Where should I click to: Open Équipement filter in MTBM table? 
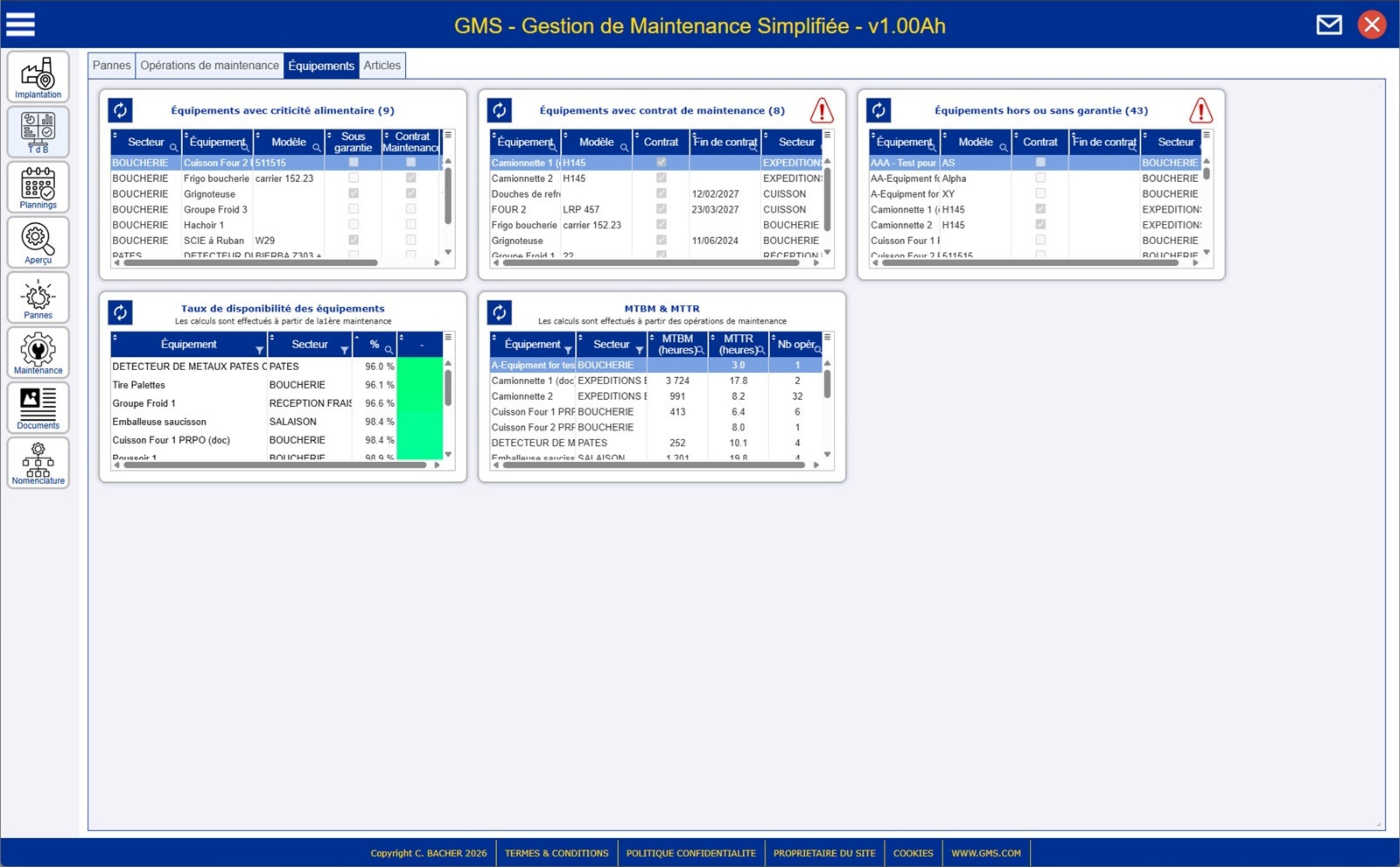click(568, 350)
